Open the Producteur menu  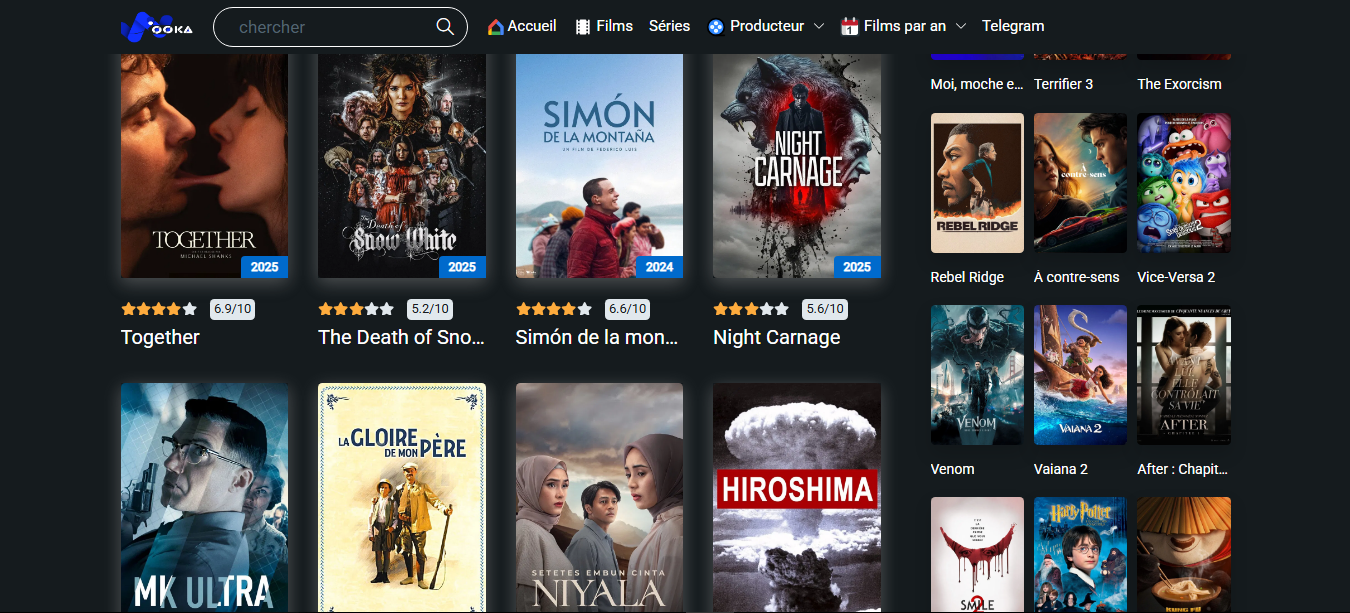click(x=765, y=26)
